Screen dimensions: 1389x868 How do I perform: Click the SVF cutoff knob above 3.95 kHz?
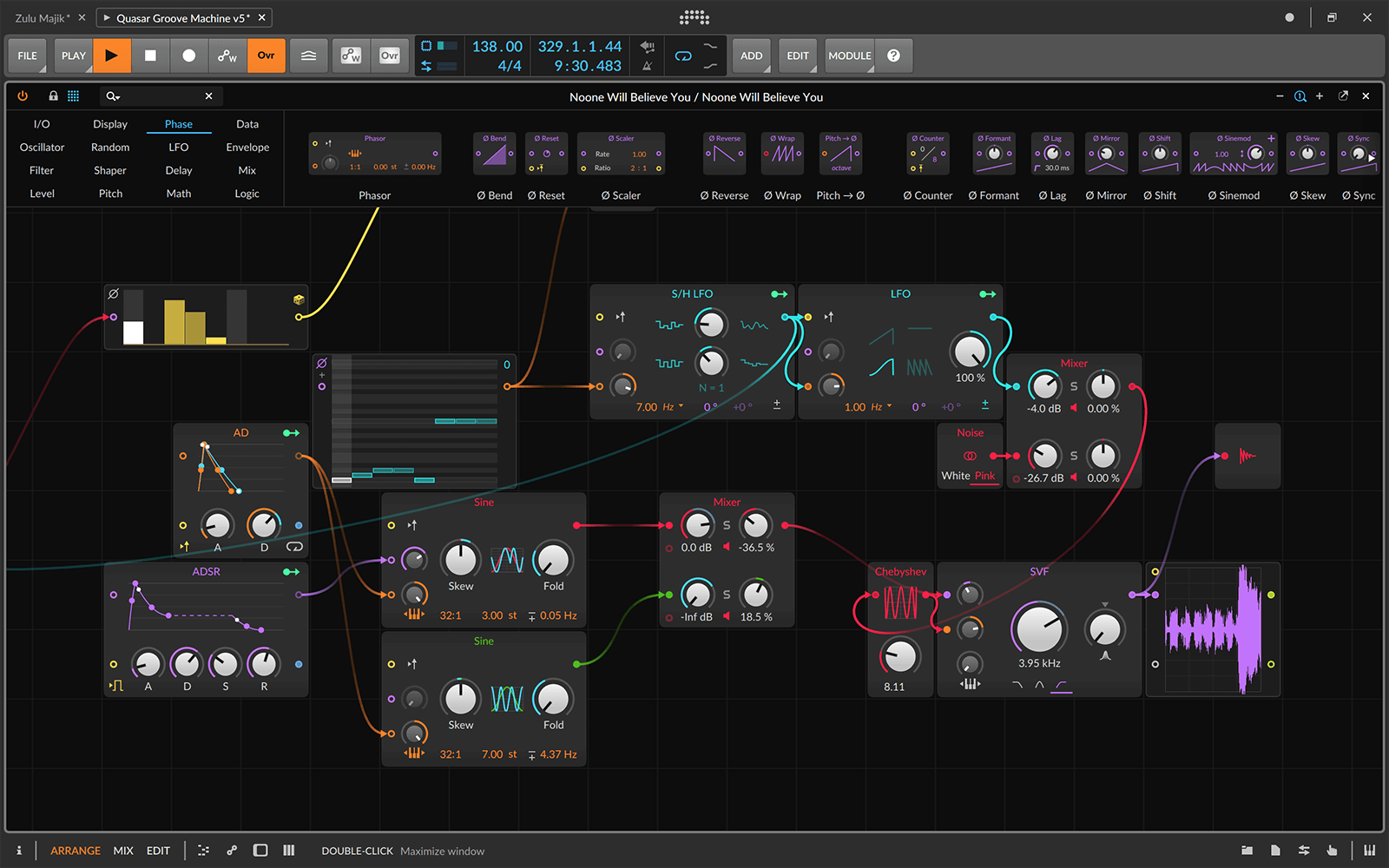tap(1038, 628)
